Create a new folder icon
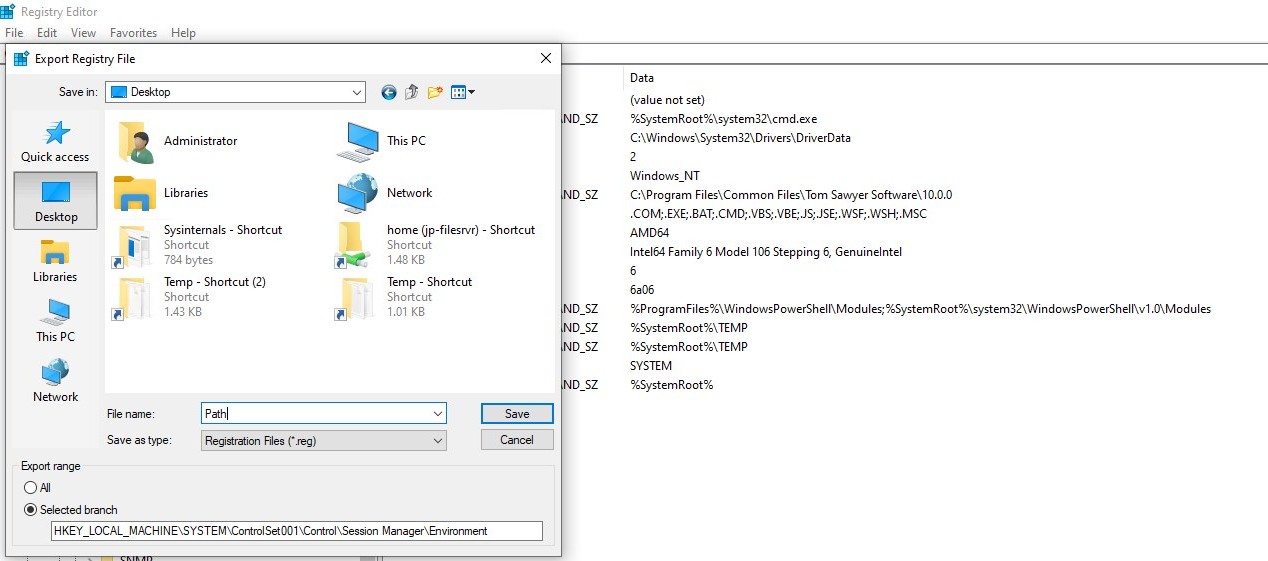This screenshot has width=1268, height=561. pyautogui.click(x=435, y=92)
